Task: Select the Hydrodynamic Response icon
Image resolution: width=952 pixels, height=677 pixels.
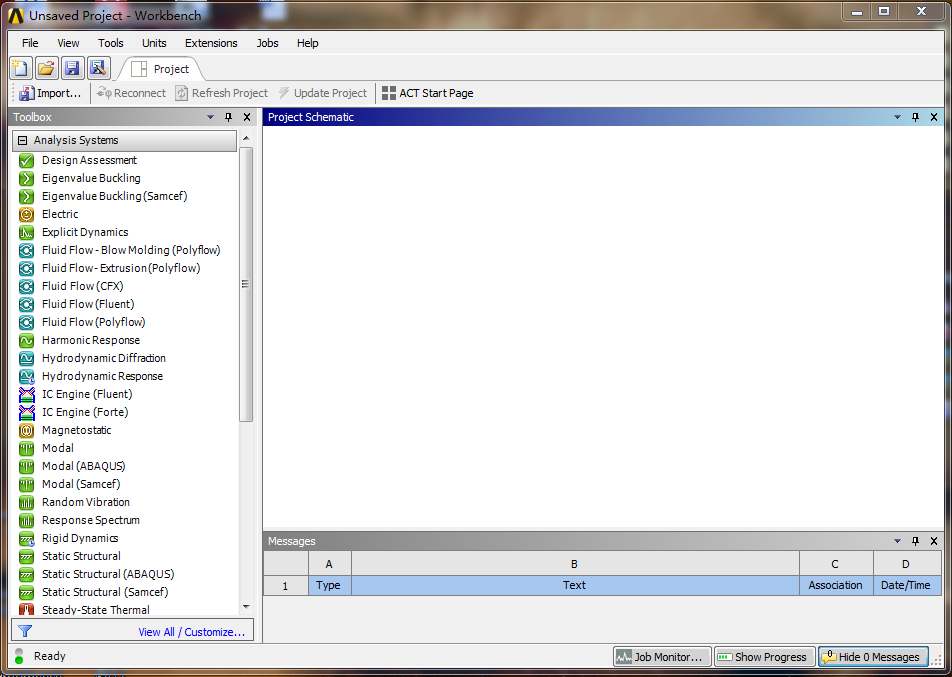Action: click(x=26, y=376)
